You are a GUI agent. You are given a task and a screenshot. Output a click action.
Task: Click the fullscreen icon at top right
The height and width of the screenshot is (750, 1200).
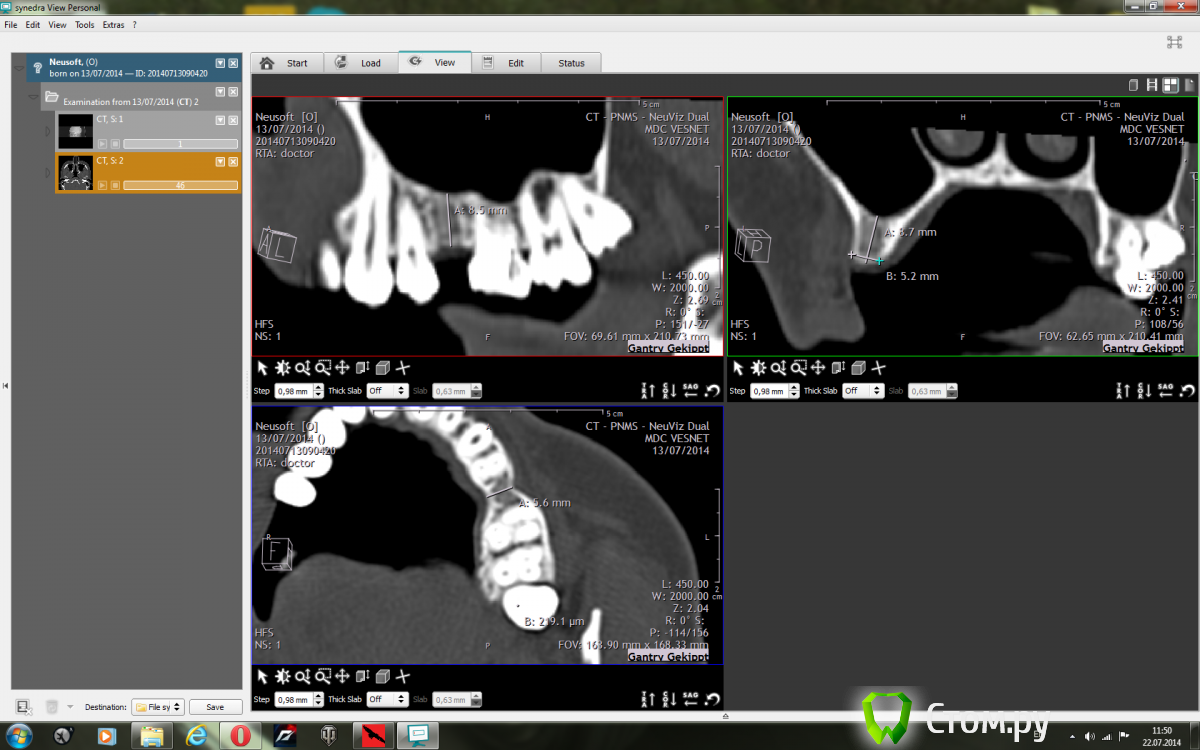(1174, 42)
